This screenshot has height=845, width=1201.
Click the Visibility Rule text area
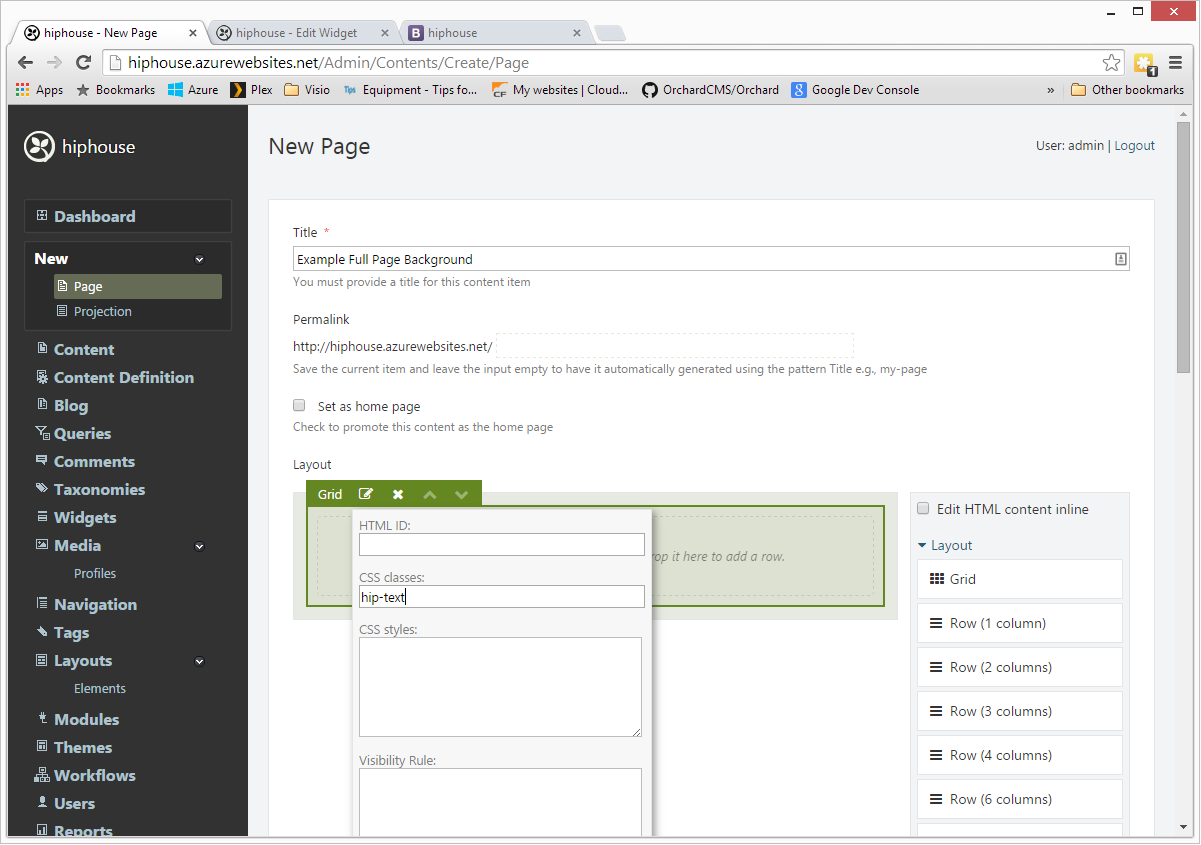point(500,802)
